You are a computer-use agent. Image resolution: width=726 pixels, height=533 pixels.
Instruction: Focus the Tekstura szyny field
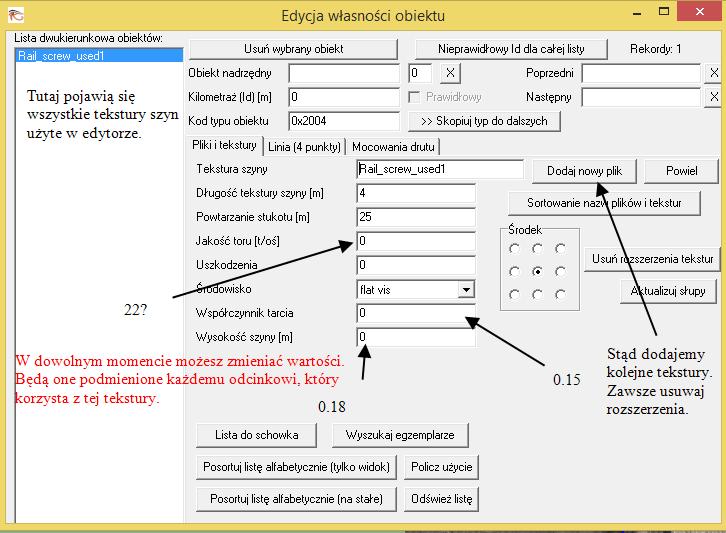point(440,169)
